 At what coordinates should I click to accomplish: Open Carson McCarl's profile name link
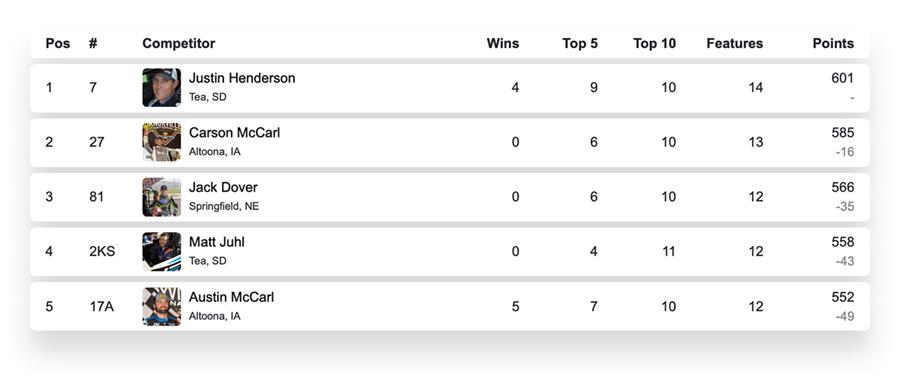pos(234,133)
